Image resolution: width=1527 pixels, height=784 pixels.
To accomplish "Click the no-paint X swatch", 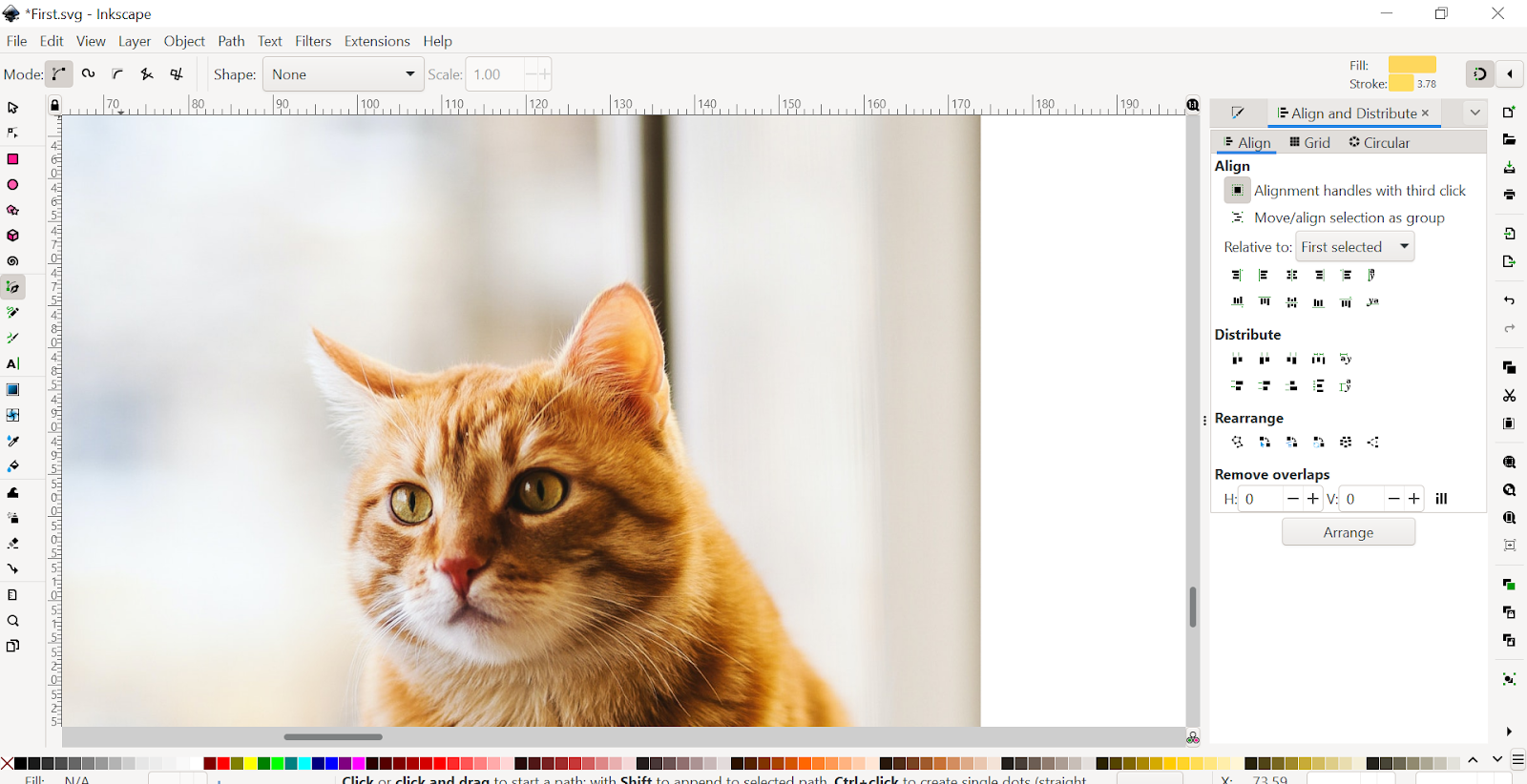I will [7, 763].
